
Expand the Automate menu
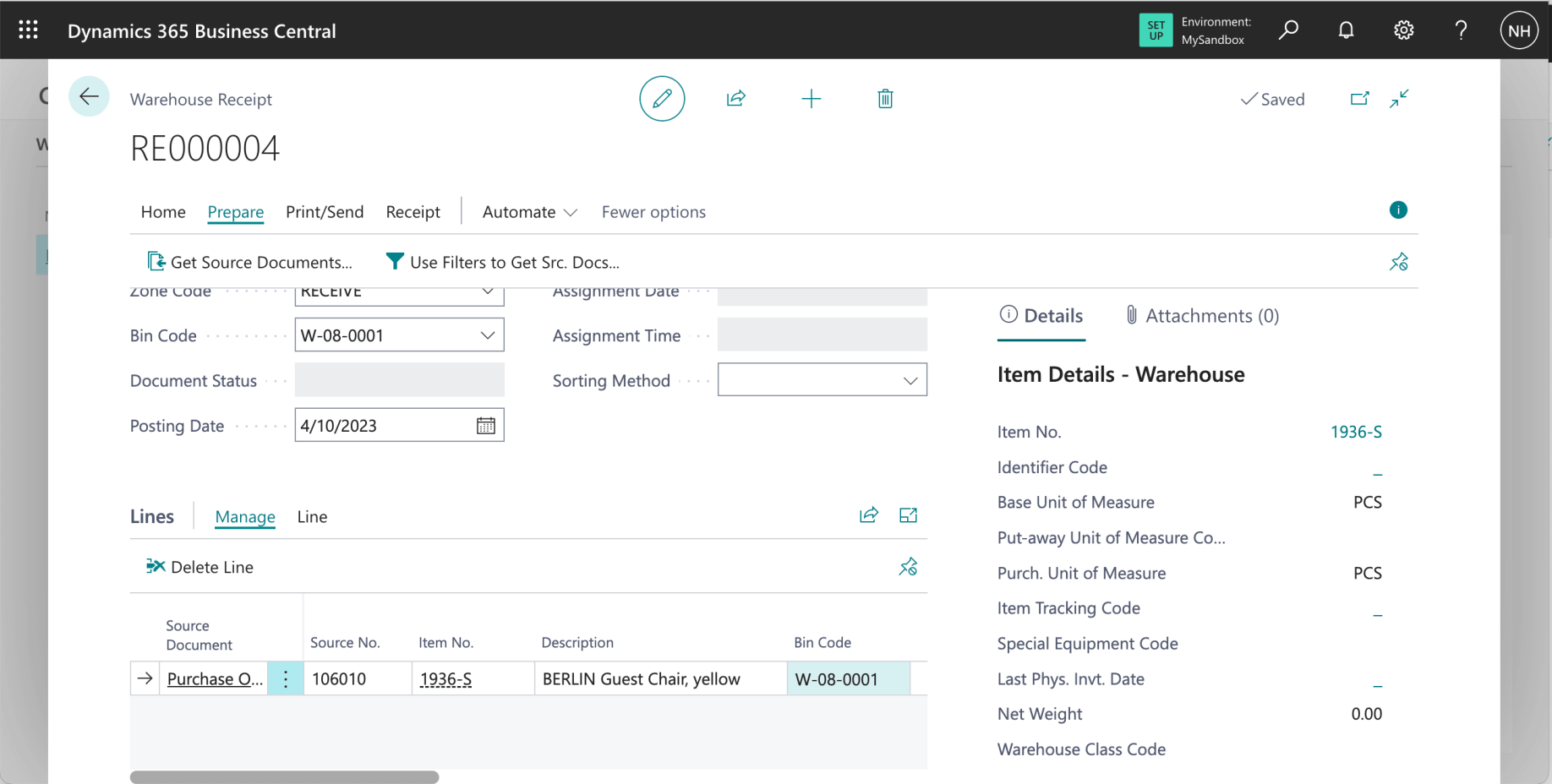(x=529, y=212)
